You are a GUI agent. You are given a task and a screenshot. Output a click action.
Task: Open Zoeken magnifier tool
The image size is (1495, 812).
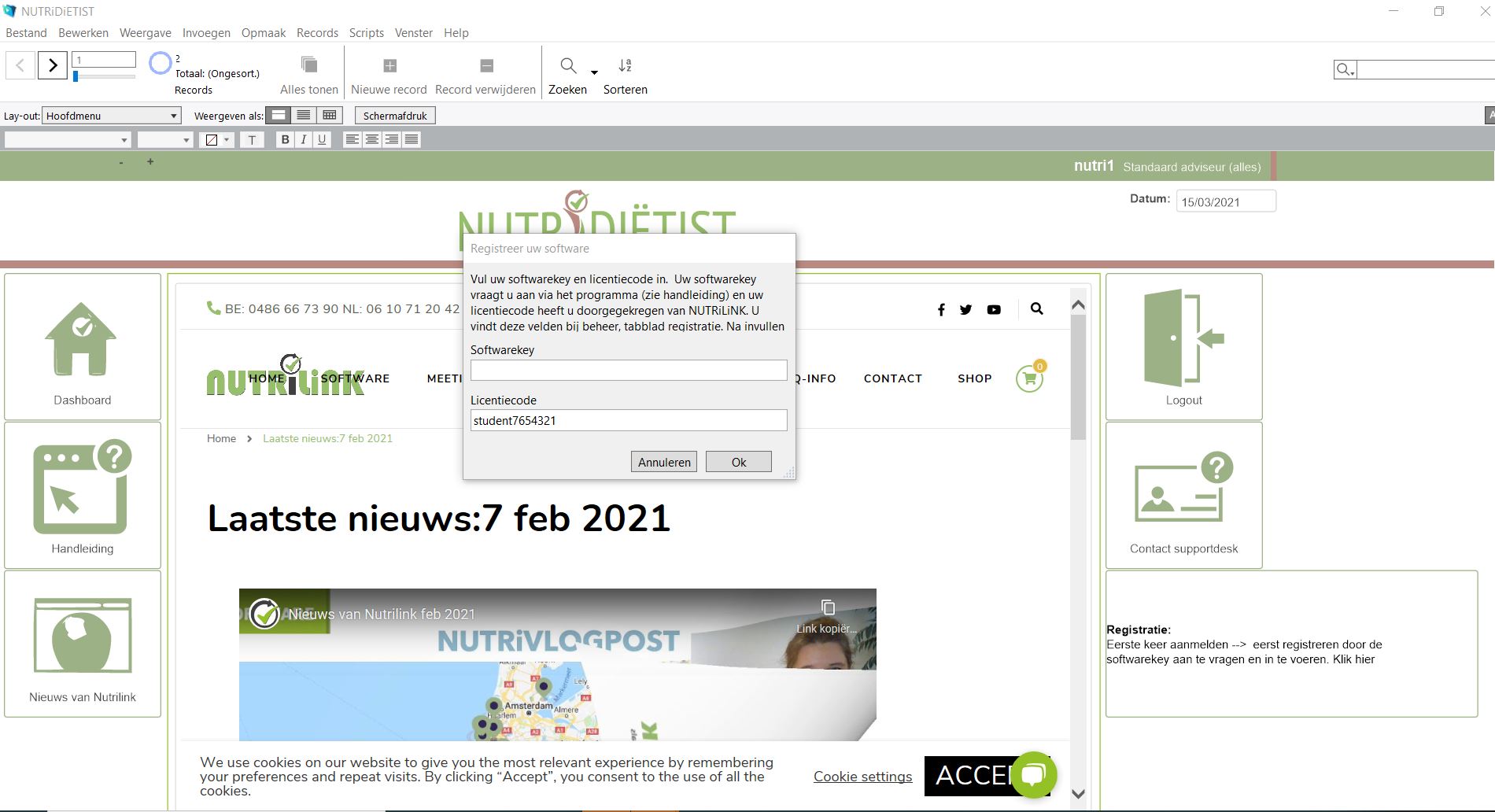click(568, 65)
